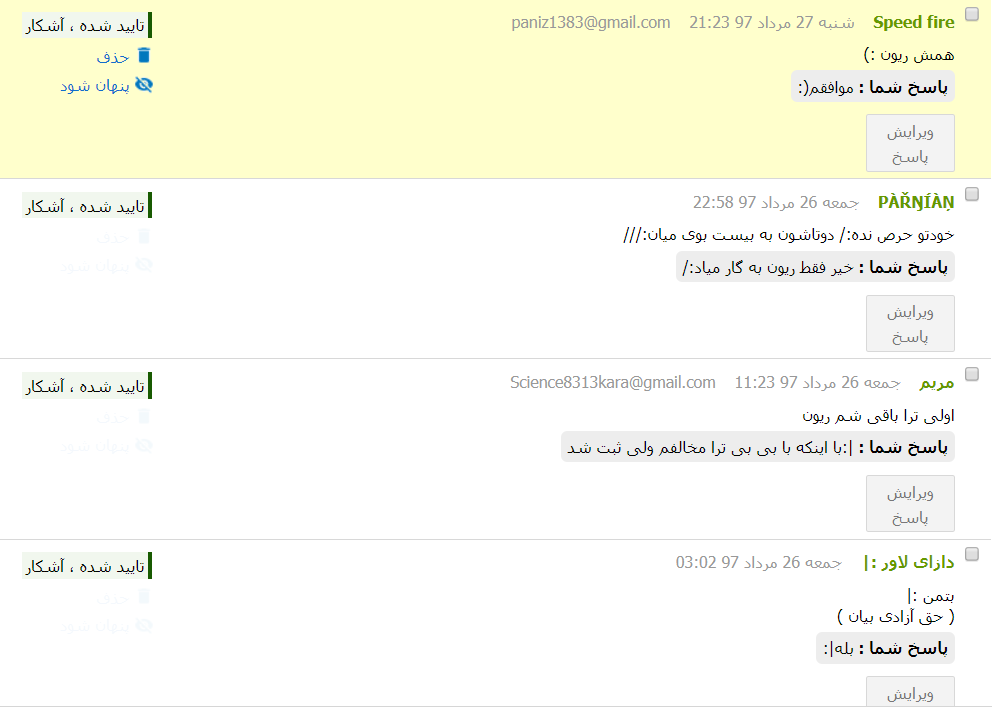Click the faded hide eye icon on PARNIAN's comment

144,266
